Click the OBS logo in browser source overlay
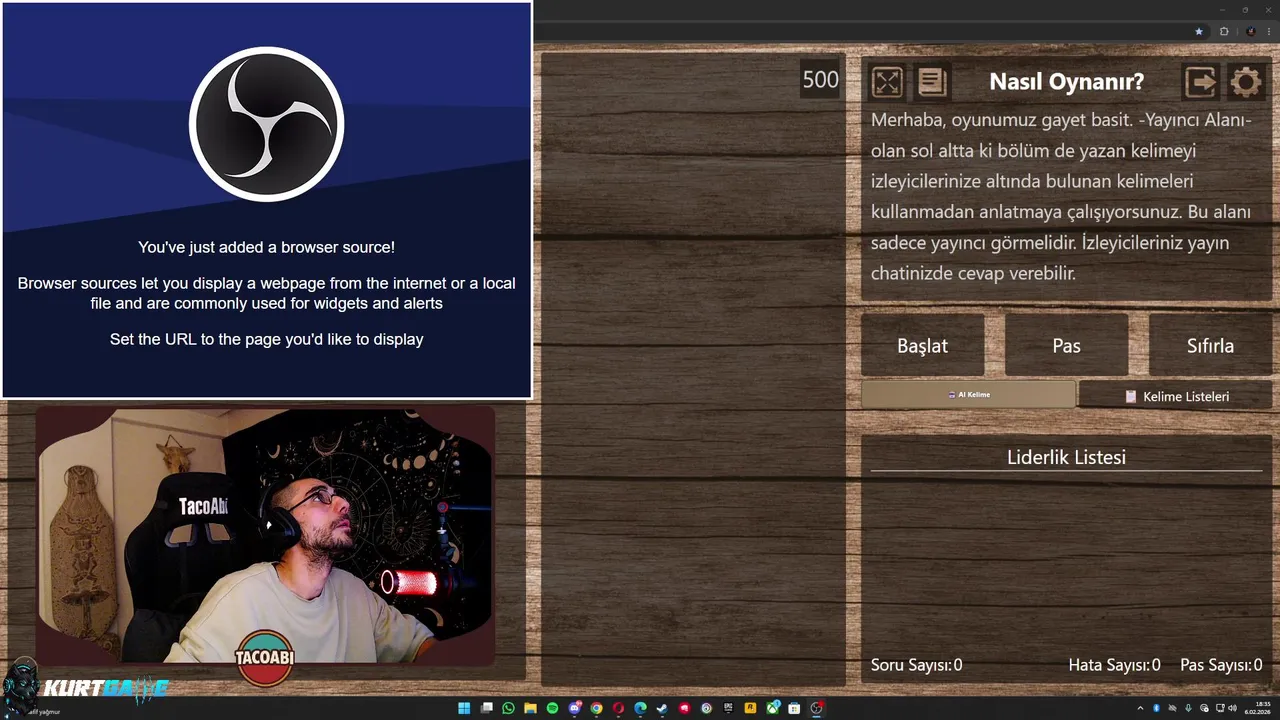The width and height of the screenshot is (1280, 720). (x=266, y=124)
